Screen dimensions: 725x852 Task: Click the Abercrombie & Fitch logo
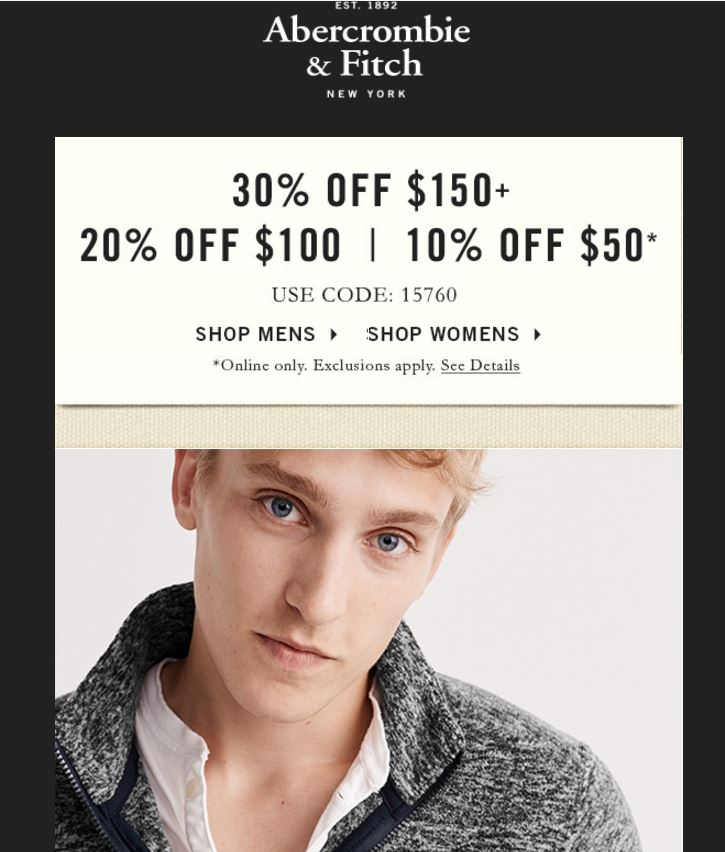point(366,50)
